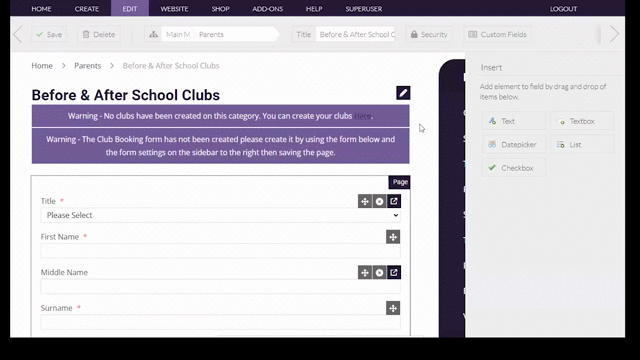Select the Textbox insert element
The width and height of the screenshot is (640, 360).
[582, 121]
